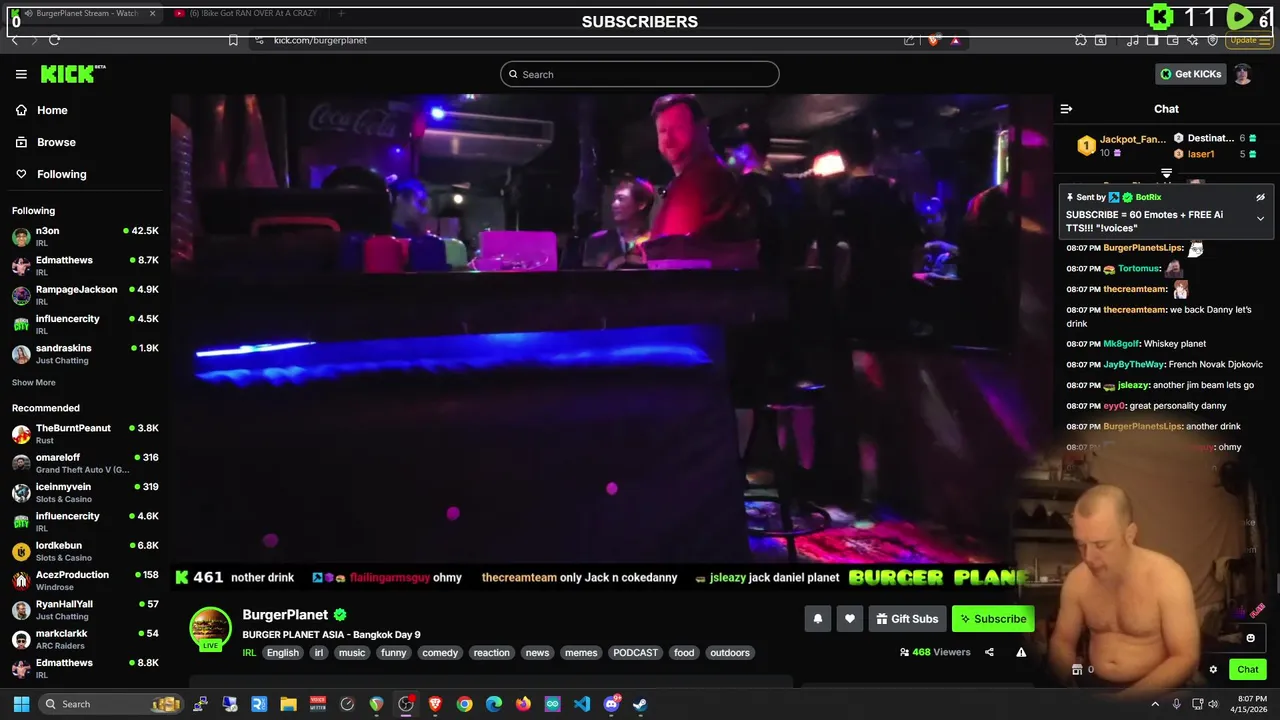
Task: Open n3on channel from Following list
Action: tap(85, 236)
